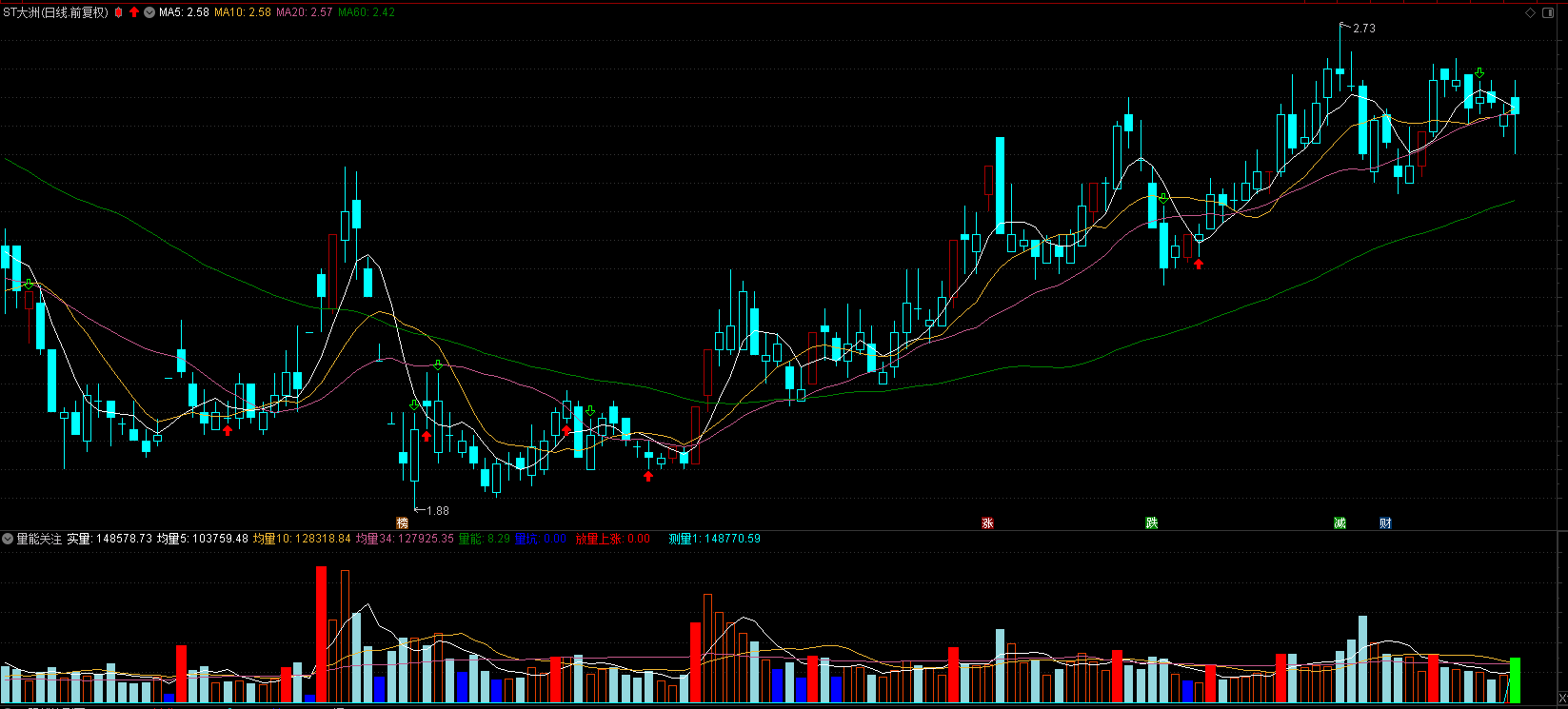The image size is (1568, 709).
Task: Click the red buy arrow under the 1.88 low area
Action: pos(427,437)
